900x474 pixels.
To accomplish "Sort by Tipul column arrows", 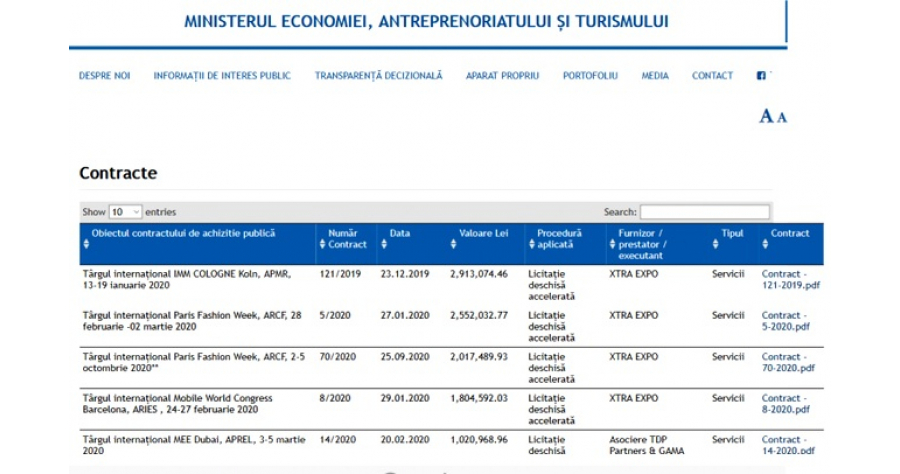I will pos(716,244).
